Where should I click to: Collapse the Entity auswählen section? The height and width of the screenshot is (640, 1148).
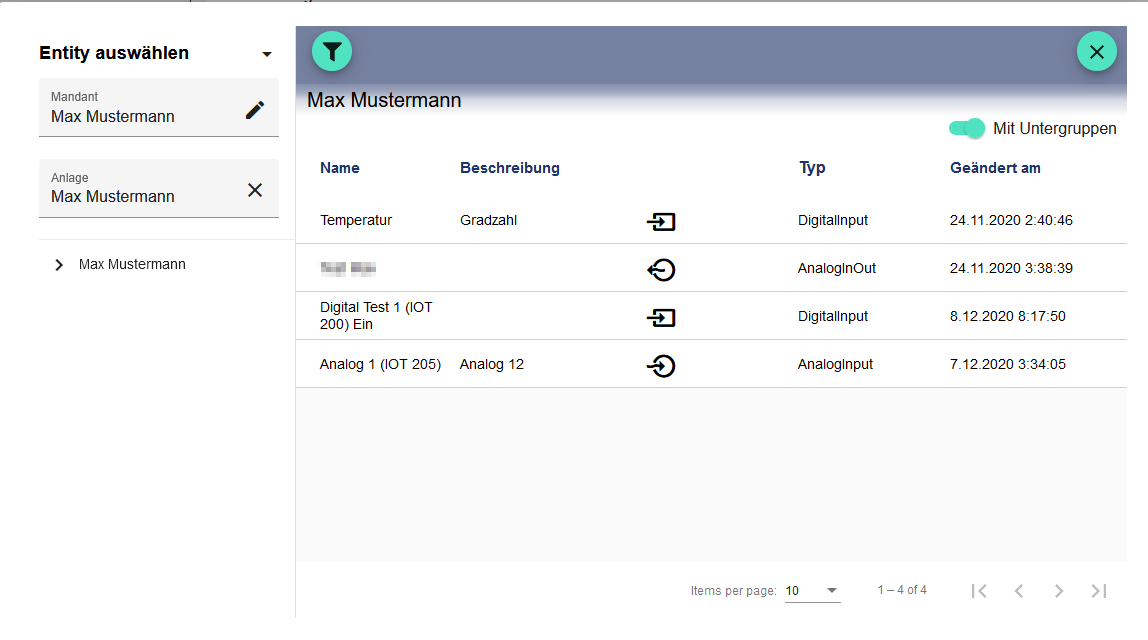pos(266,53)
